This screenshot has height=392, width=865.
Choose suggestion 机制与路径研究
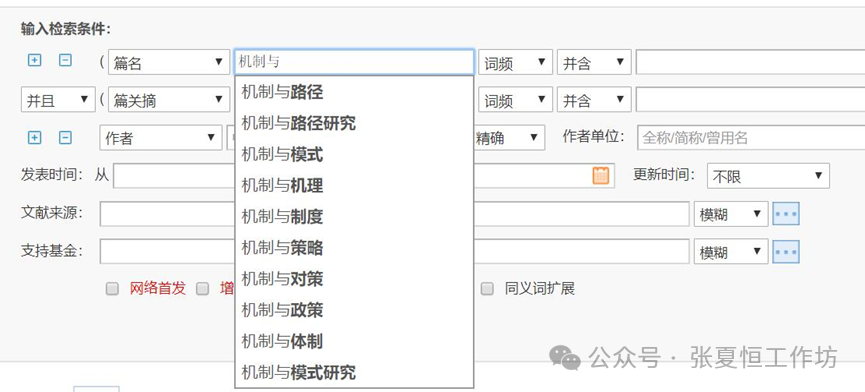[x=354, y=123]
